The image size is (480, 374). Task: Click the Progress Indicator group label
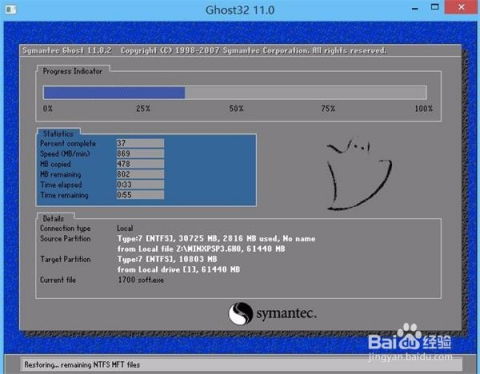[x=72, y=71]
